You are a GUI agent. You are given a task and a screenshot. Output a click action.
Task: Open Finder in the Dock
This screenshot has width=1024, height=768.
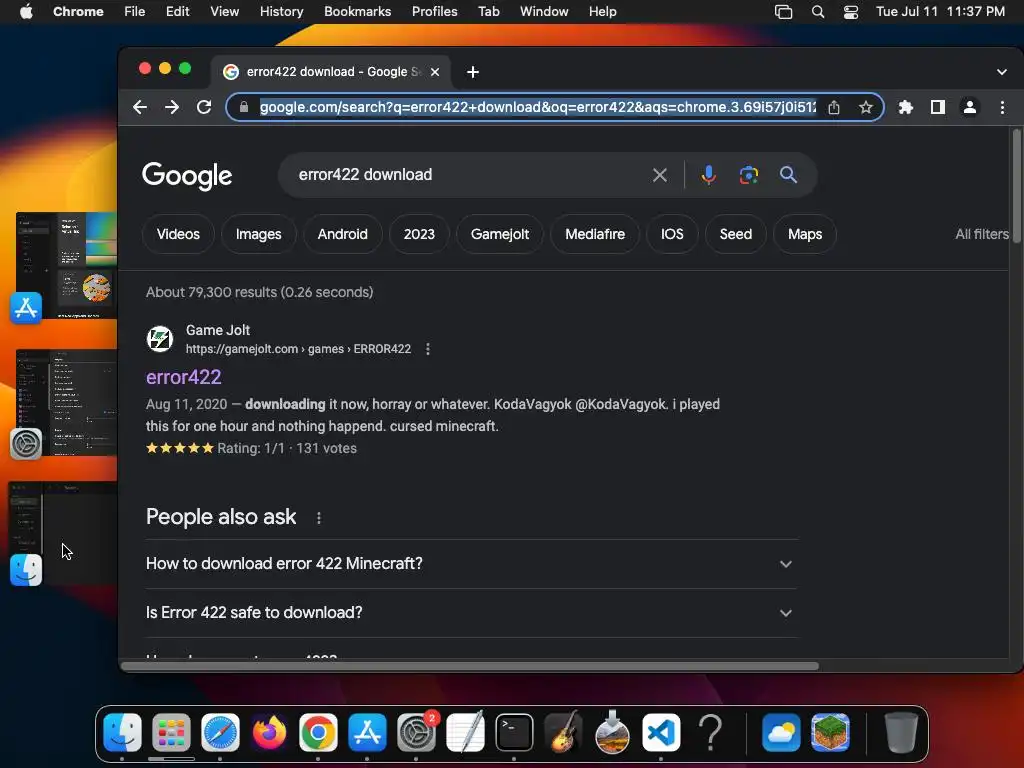[x=122, y=732]
